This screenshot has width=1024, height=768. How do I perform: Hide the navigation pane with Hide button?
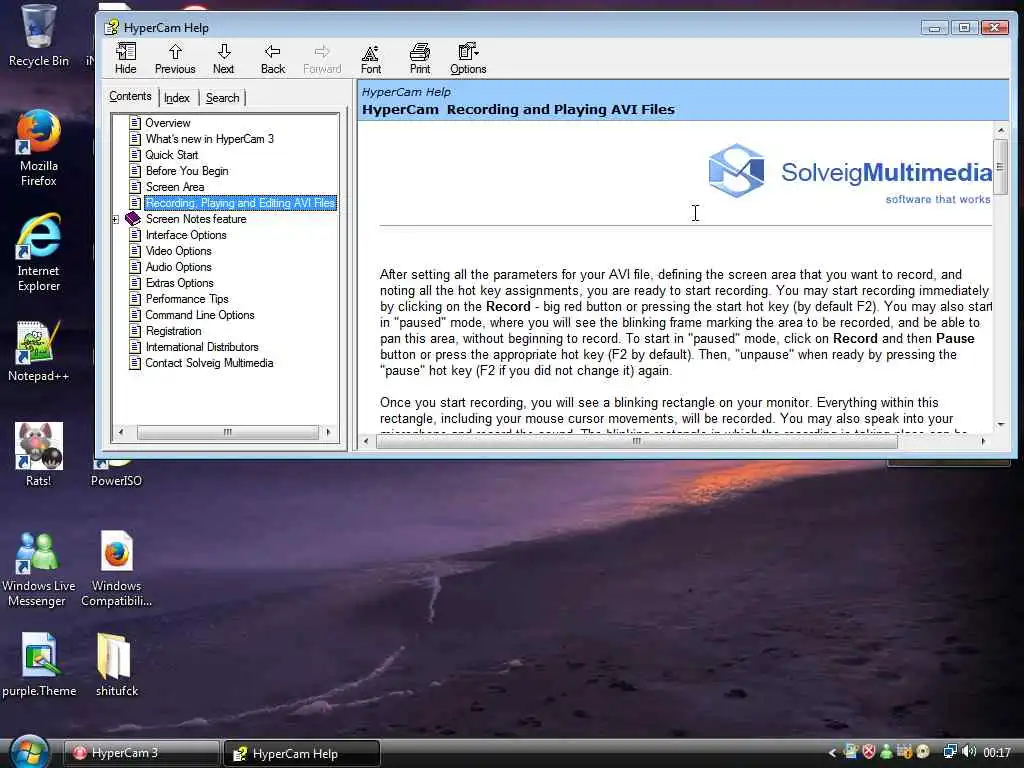(125, 58)
